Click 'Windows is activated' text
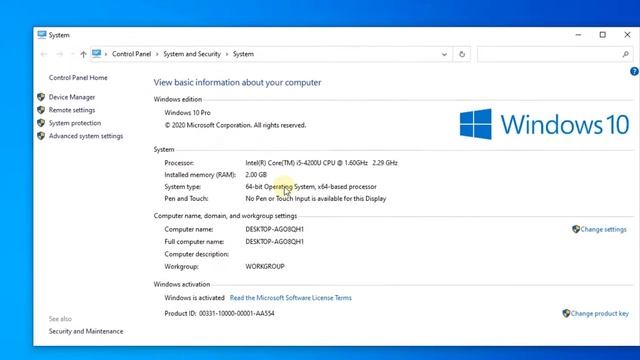This screenshot has height=360, width=640. (194, 298)
